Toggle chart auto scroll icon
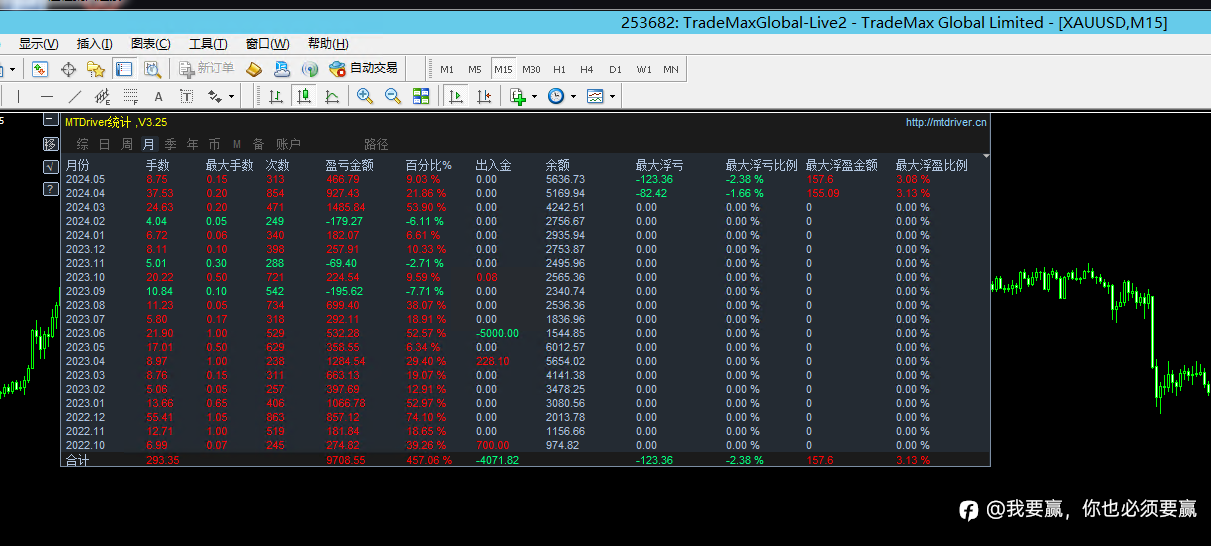The height and width of the screenshot is (546, 1211). [456, 97]
